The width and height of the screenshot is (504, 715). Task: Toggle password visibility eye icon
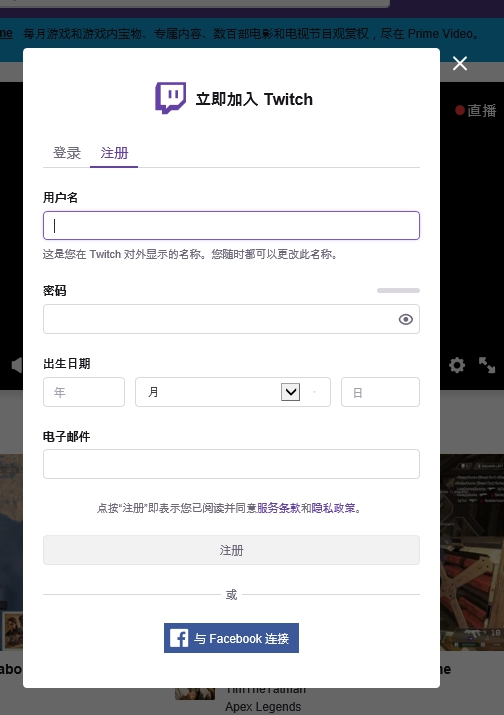tap(405, 319)
